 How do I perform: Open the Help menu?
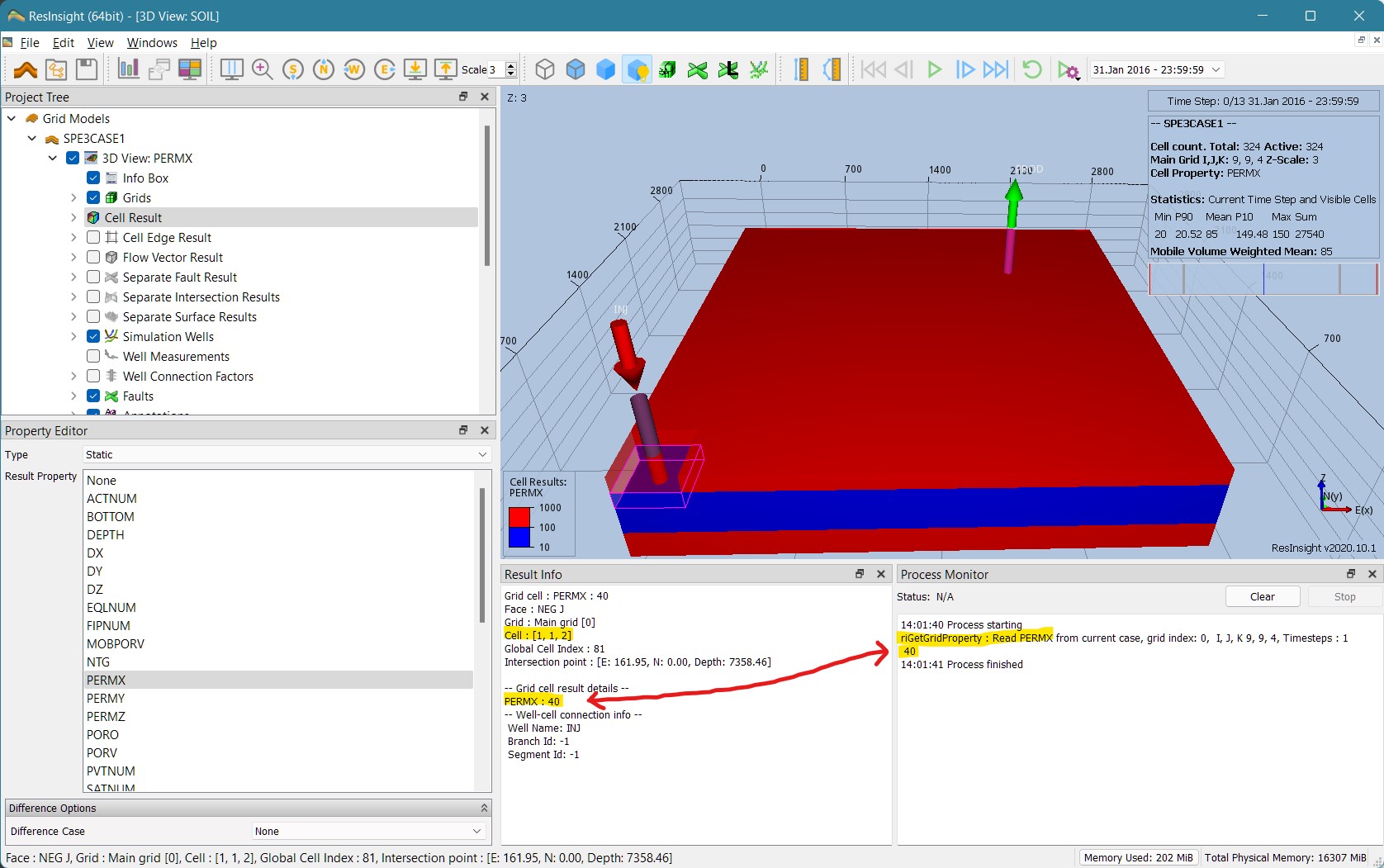(x=203, y=43)
